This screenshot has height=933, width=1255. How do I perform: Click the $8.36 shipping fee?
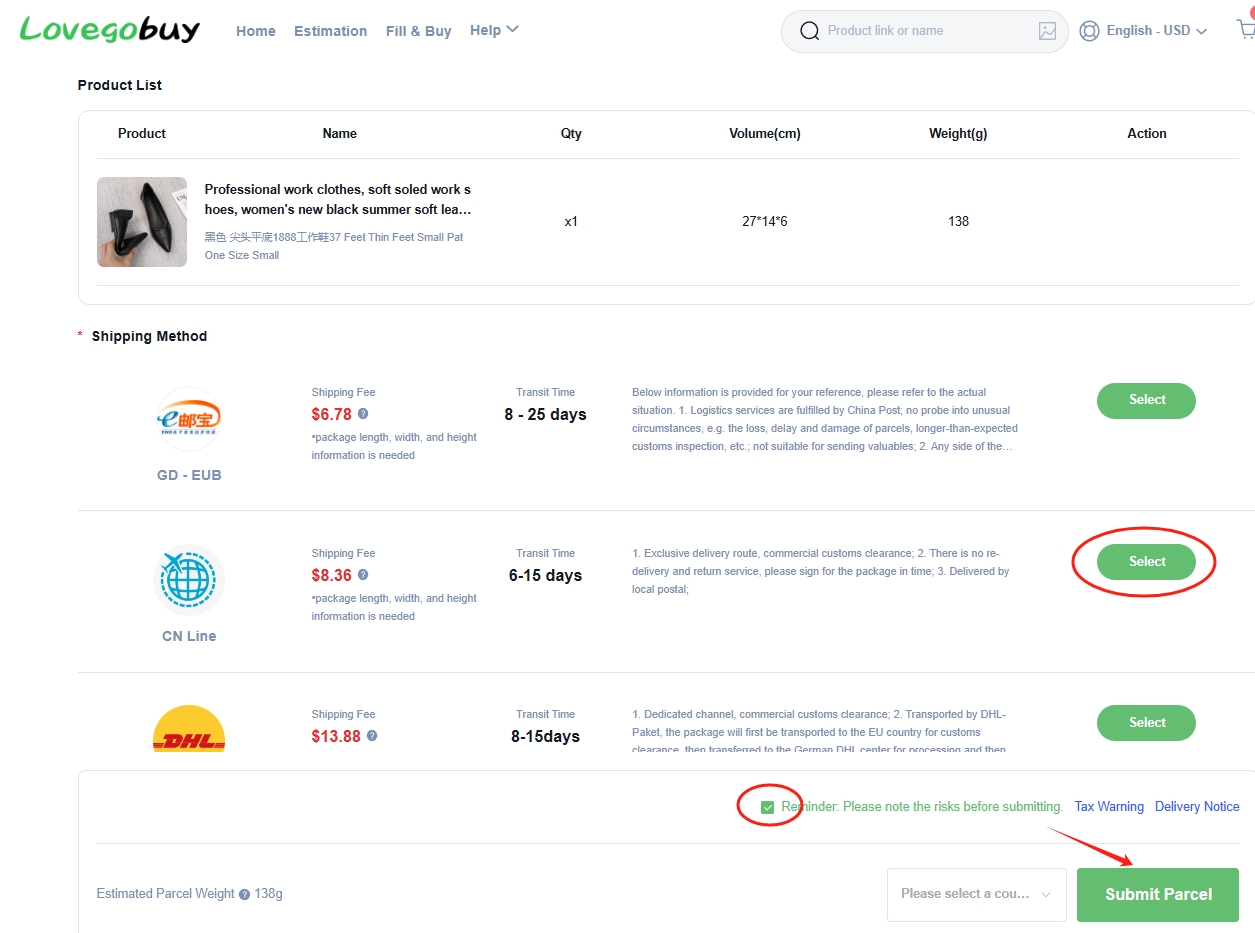tap(332, 575)
